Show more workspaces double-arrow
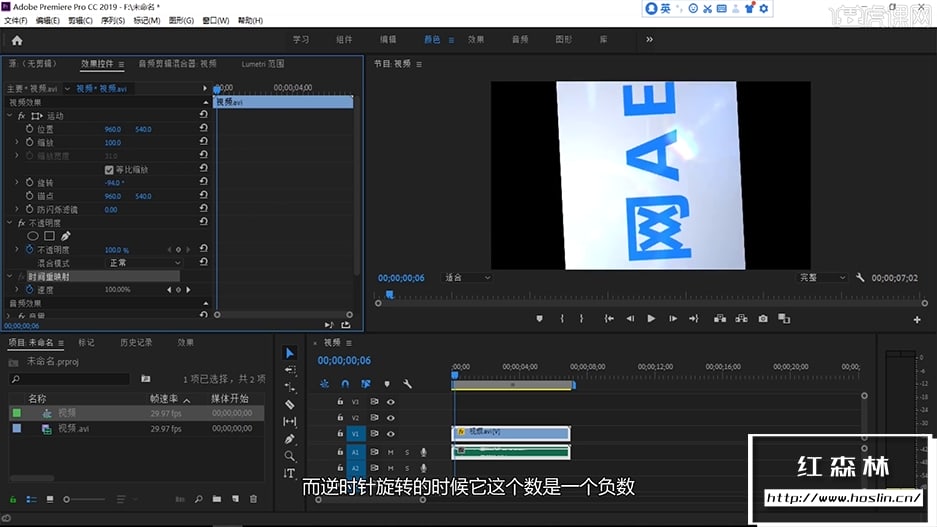 [x=650, y=39]
